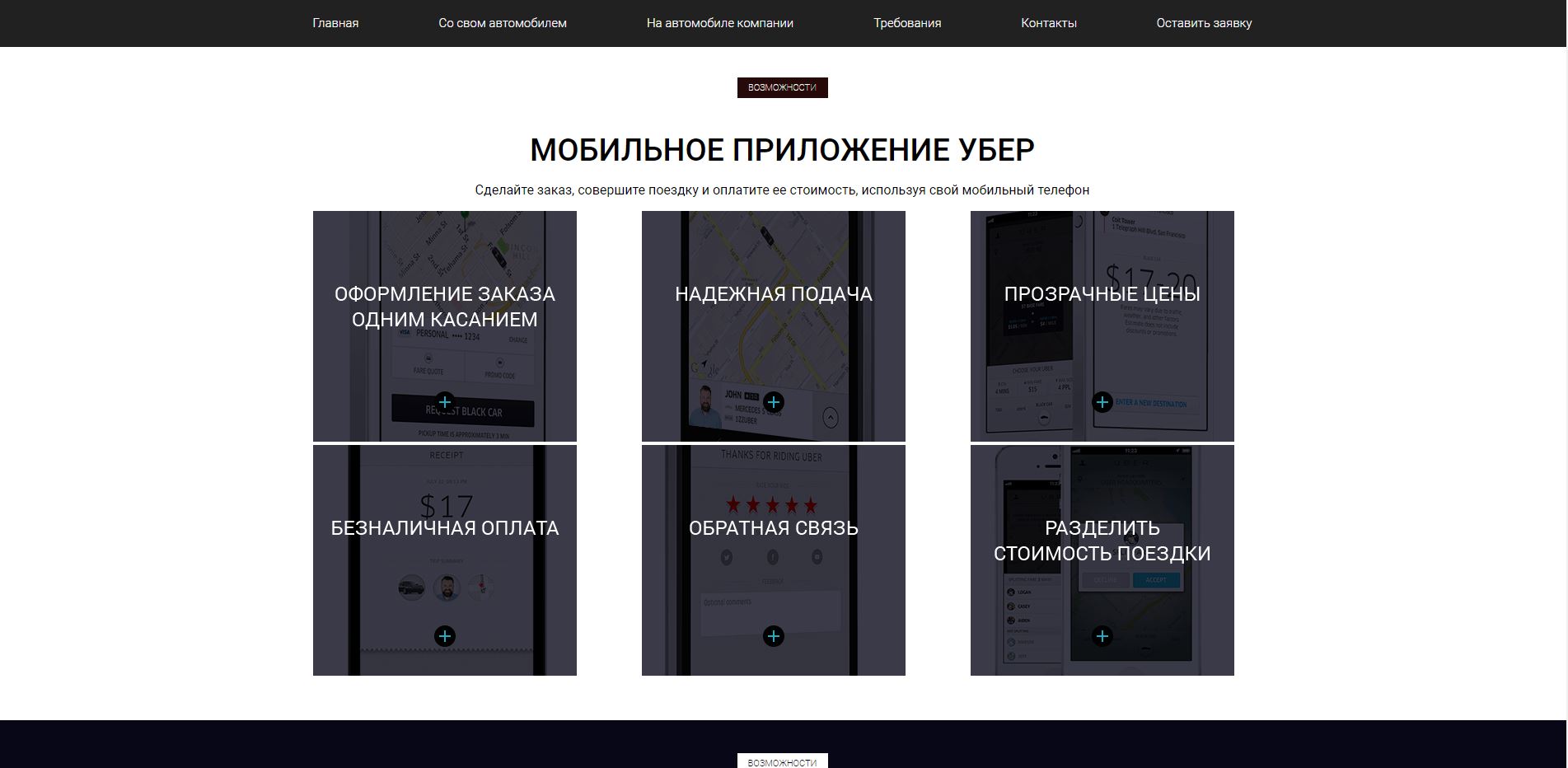Click the Мобильное приложение Убер heading
The height and width of the screenshot is (768, 1568).
(x=783, y=150)
